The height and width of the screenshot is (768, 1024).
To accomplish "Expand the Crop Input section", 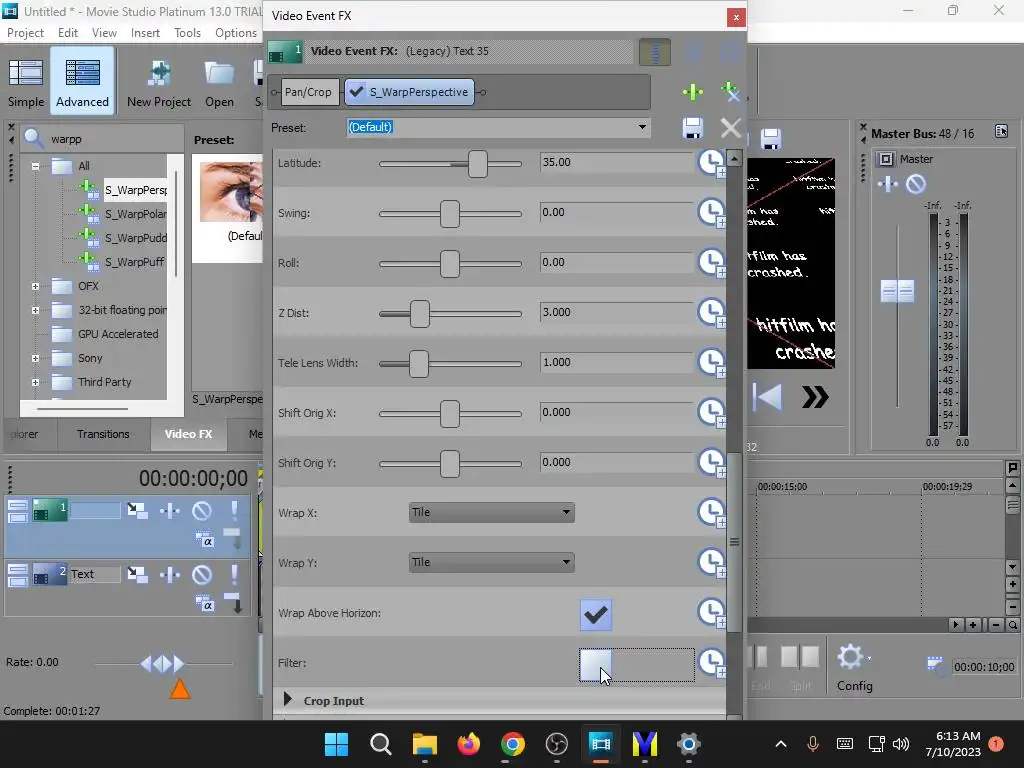I will click(287, 699).
